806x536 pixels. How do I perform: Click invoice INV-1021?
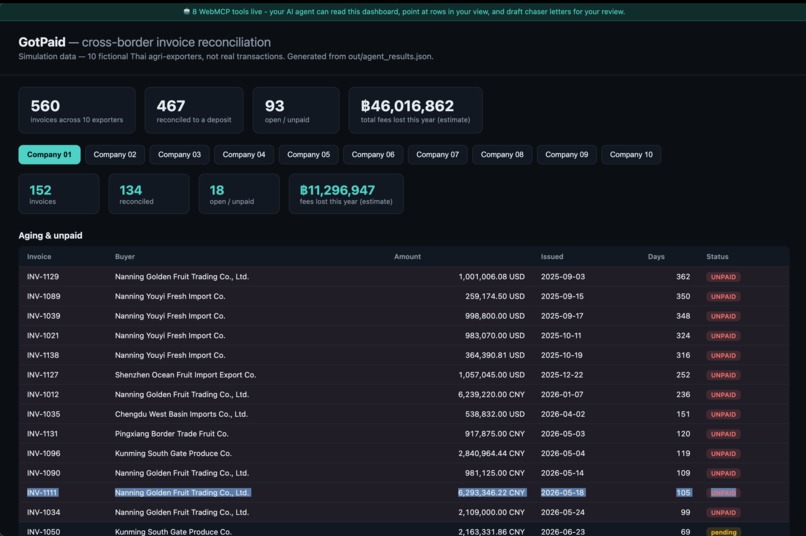[x=43, y=335]
